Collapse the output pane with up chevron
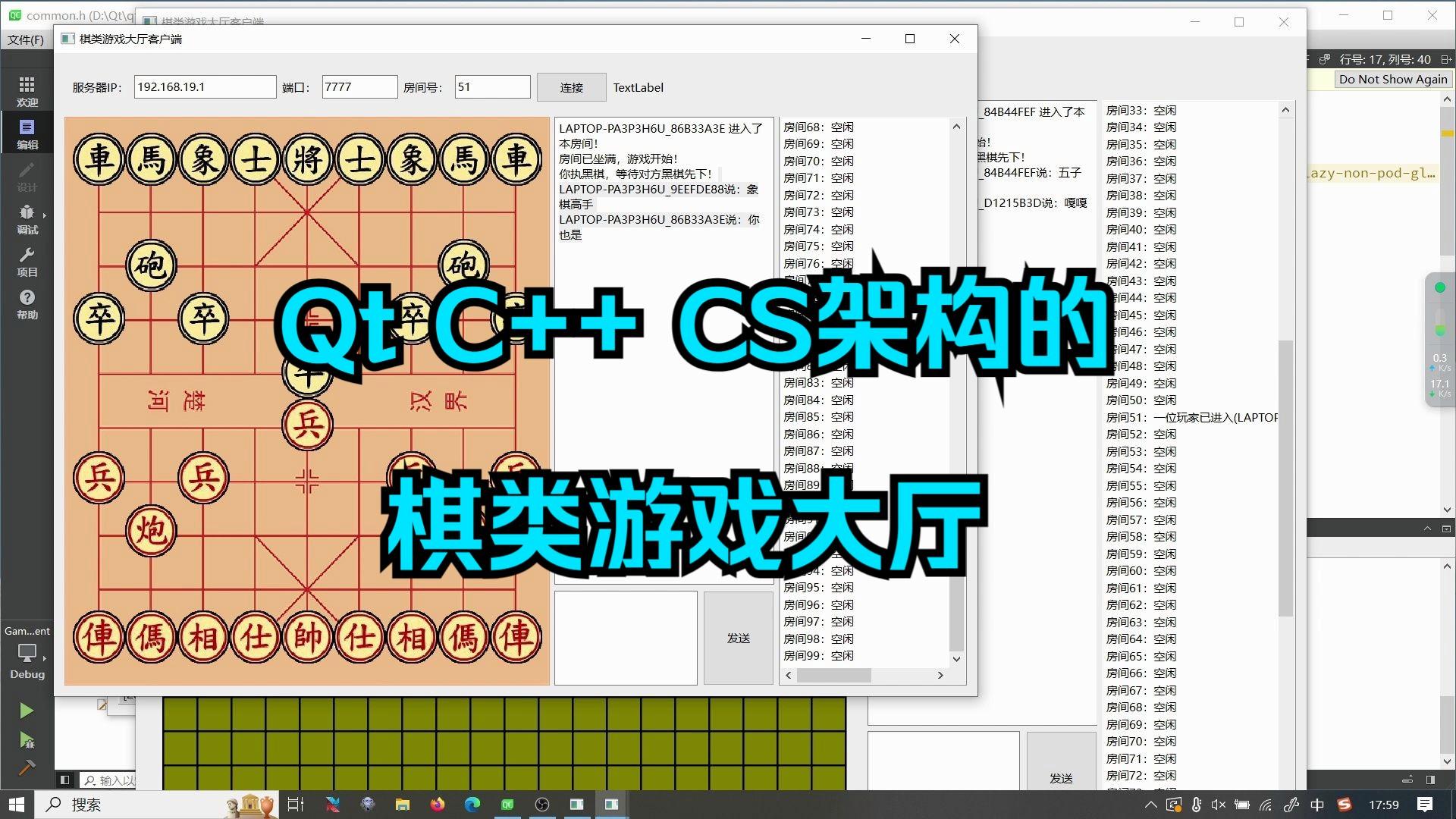The height and width of the screenshot is (819, 1456). click(1428, 529)
